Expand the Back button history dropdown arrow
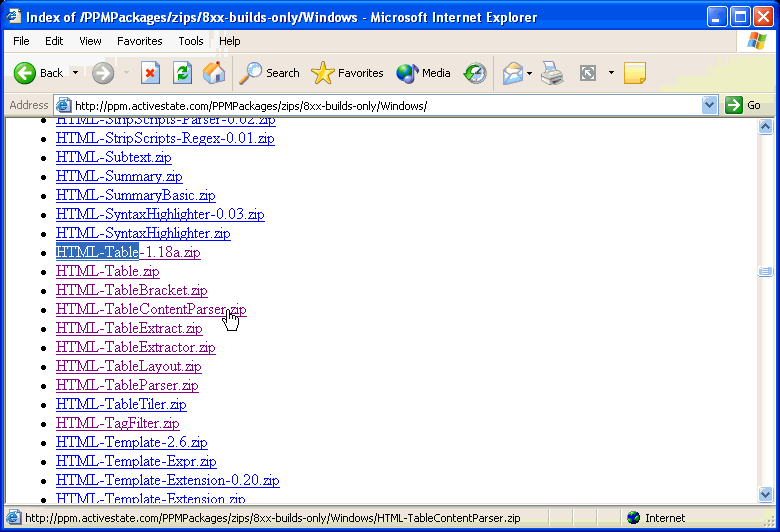780x532 pixels. (75, 73)
